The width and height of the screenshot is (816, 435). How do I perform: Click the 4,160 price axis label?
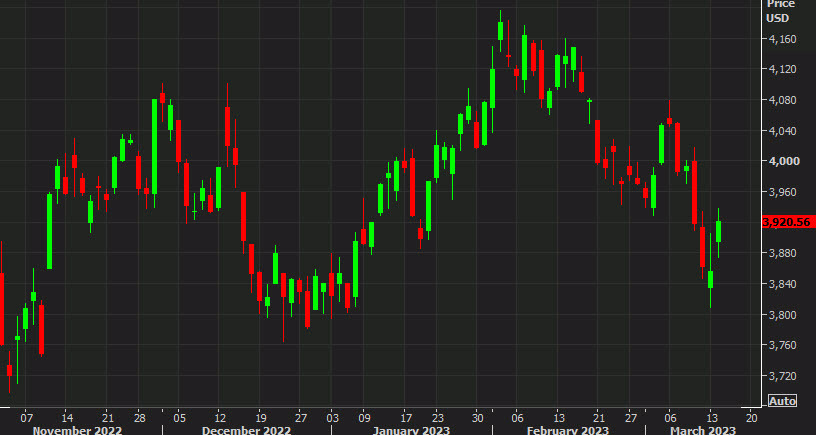coord(784,39)
